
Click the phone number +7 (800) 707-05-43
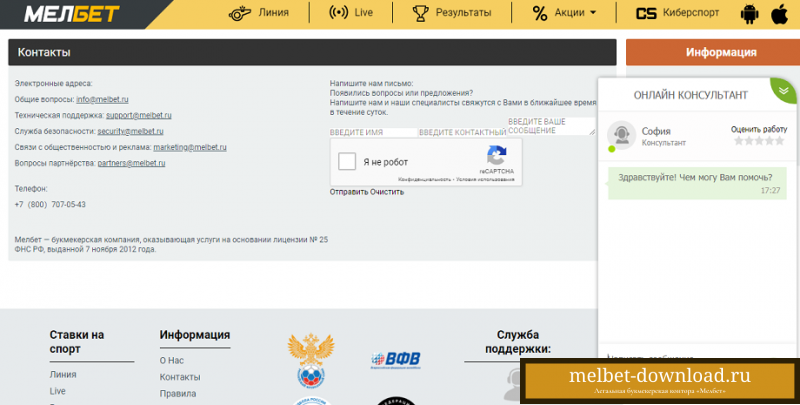pos(50,204)
